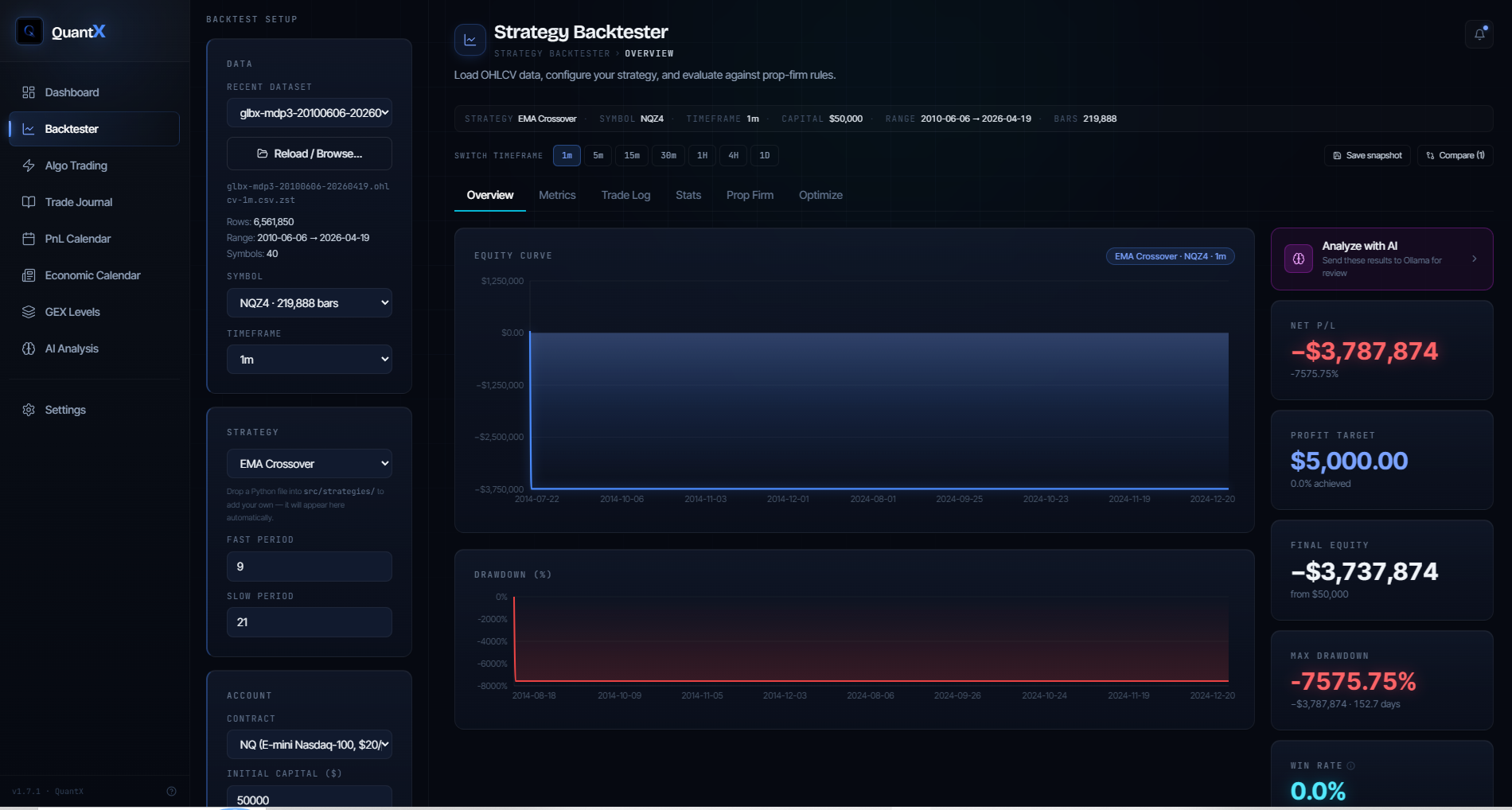Open the Recent Dataset dropdown

tap(310, 113)
